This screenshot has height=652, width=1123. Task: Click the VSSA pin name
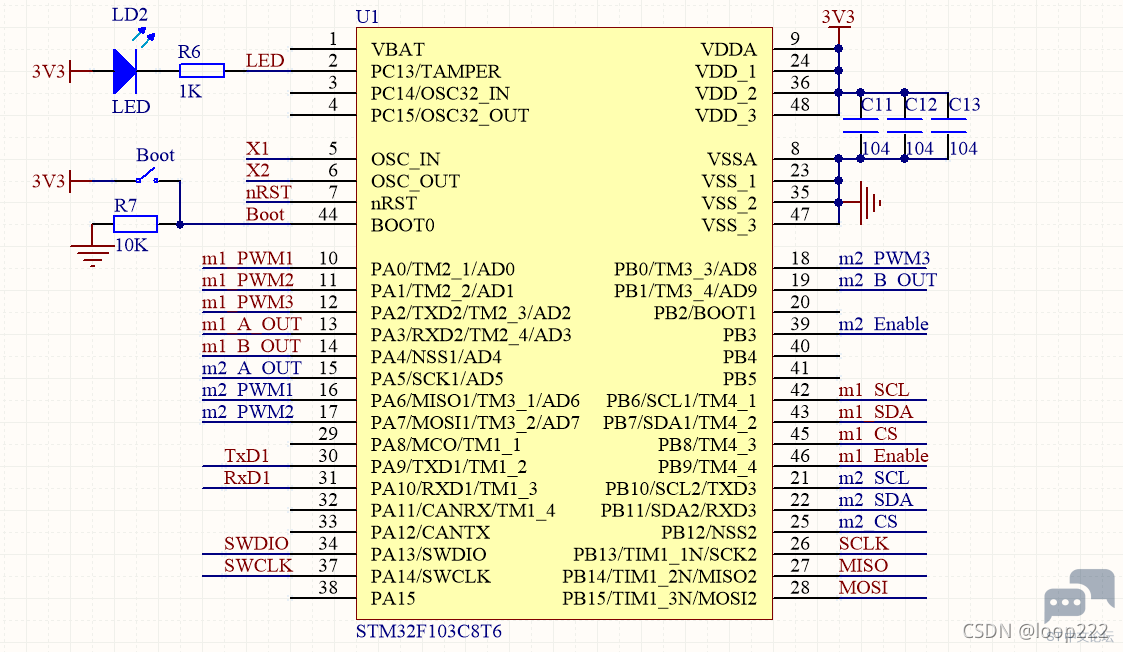[x=732, y=159]
